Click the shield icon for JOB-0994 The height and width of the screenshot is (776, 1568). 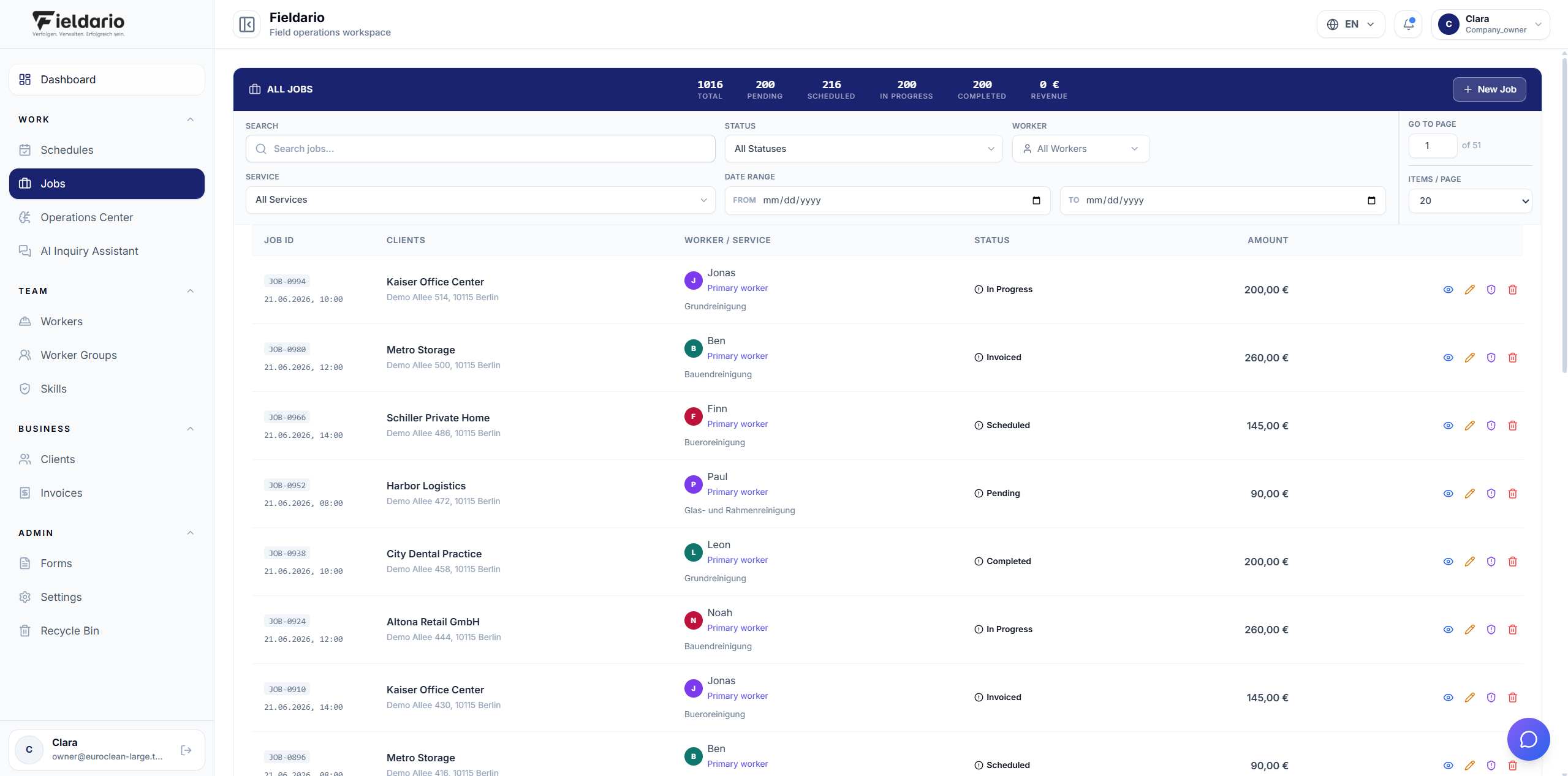click(x=1491, y=290)
